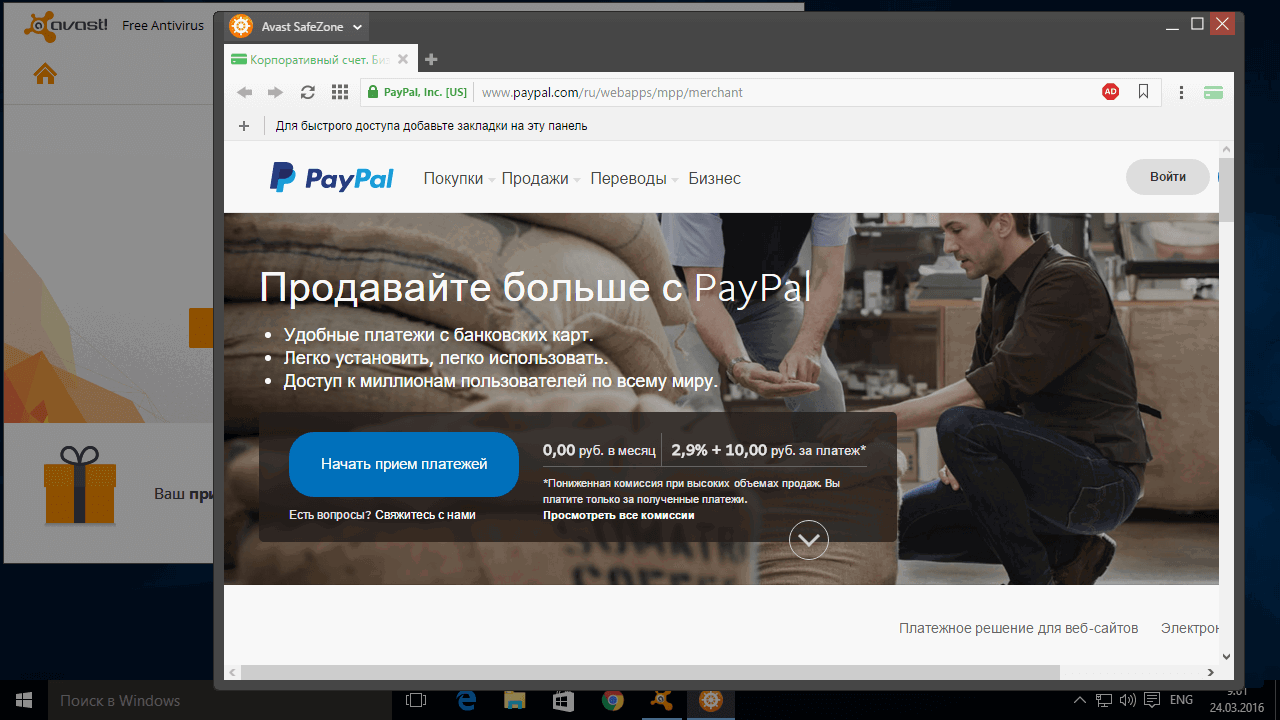Image resolution: width=1280 pixels, height=720 pixels.
Task: Reload the PayPal page
Action: pyautogui.click(x=307, y=91)
